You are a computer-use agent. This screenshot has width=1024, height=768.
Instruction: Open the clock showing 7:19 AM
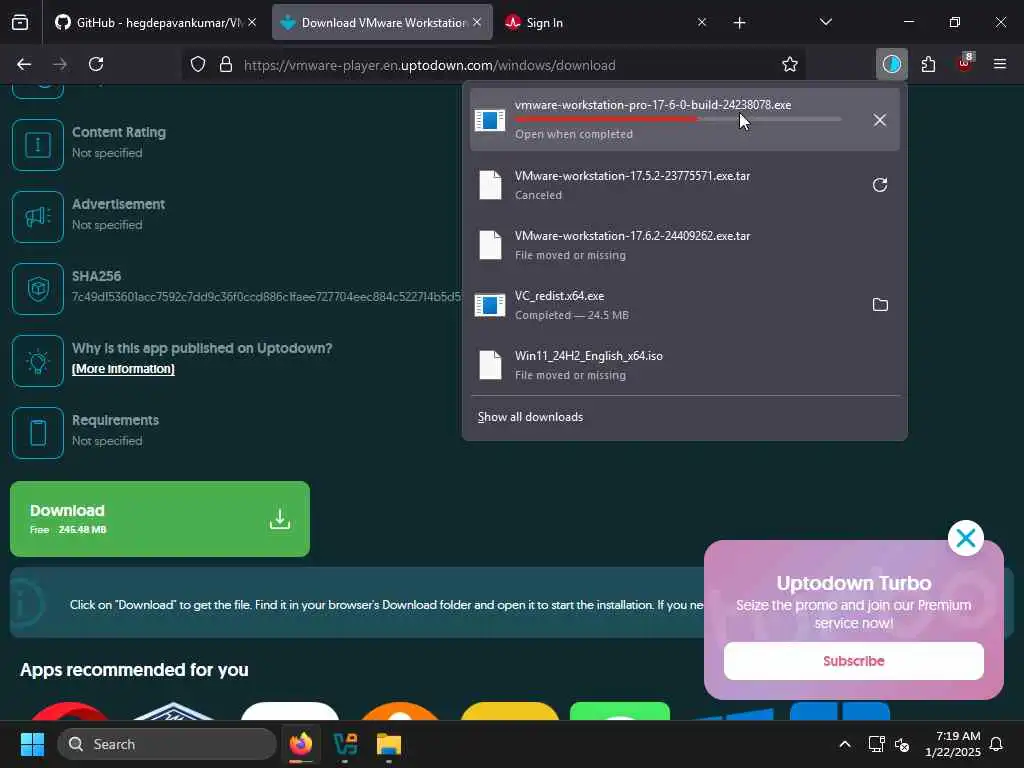952,744
